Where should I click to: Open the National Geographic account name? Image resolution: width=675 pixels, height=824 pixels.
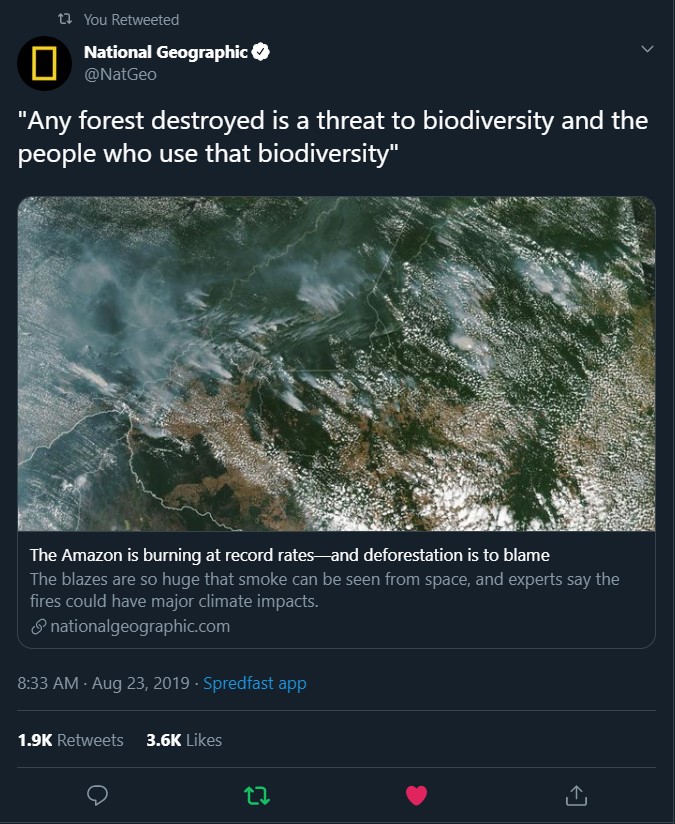165,52
